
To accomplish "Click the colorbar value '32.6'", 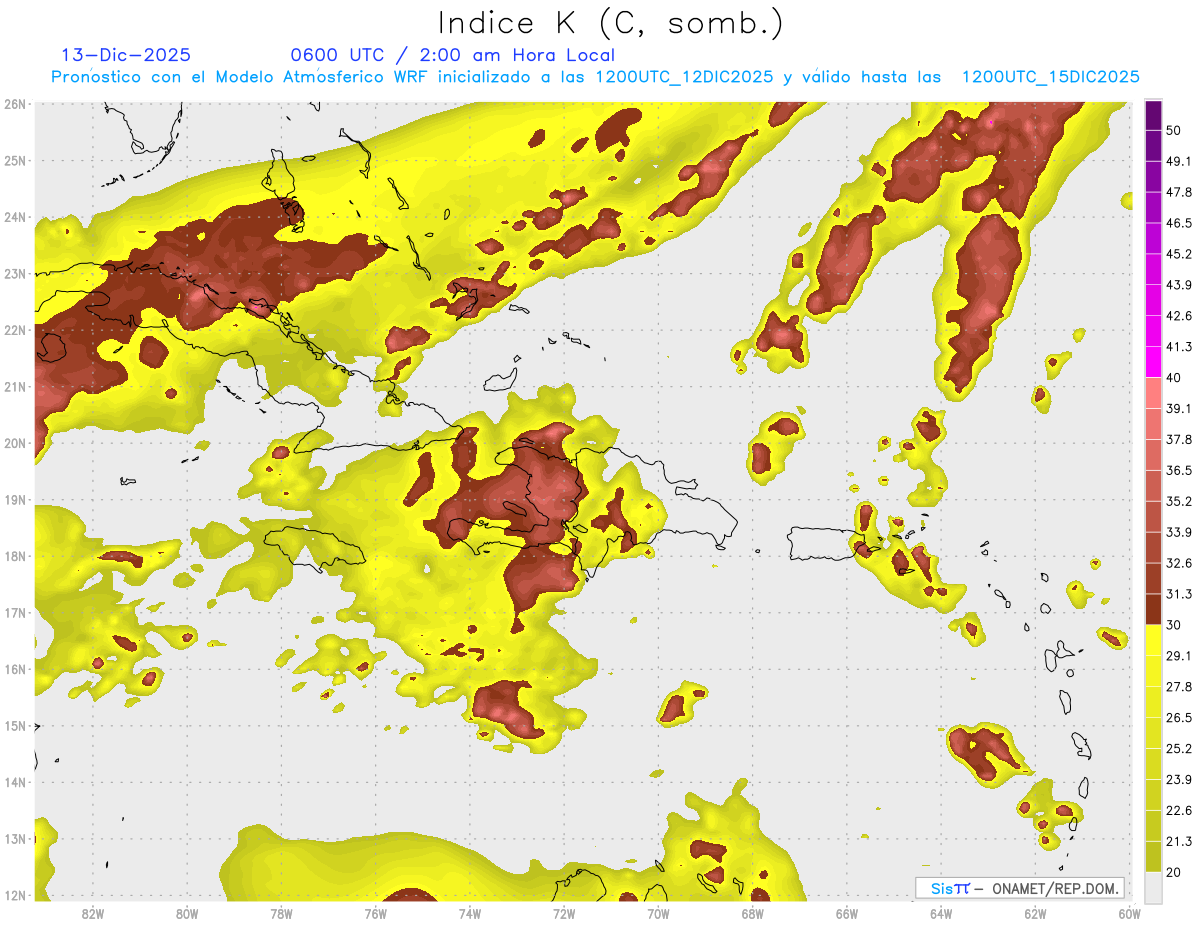I will (1179, 563).
